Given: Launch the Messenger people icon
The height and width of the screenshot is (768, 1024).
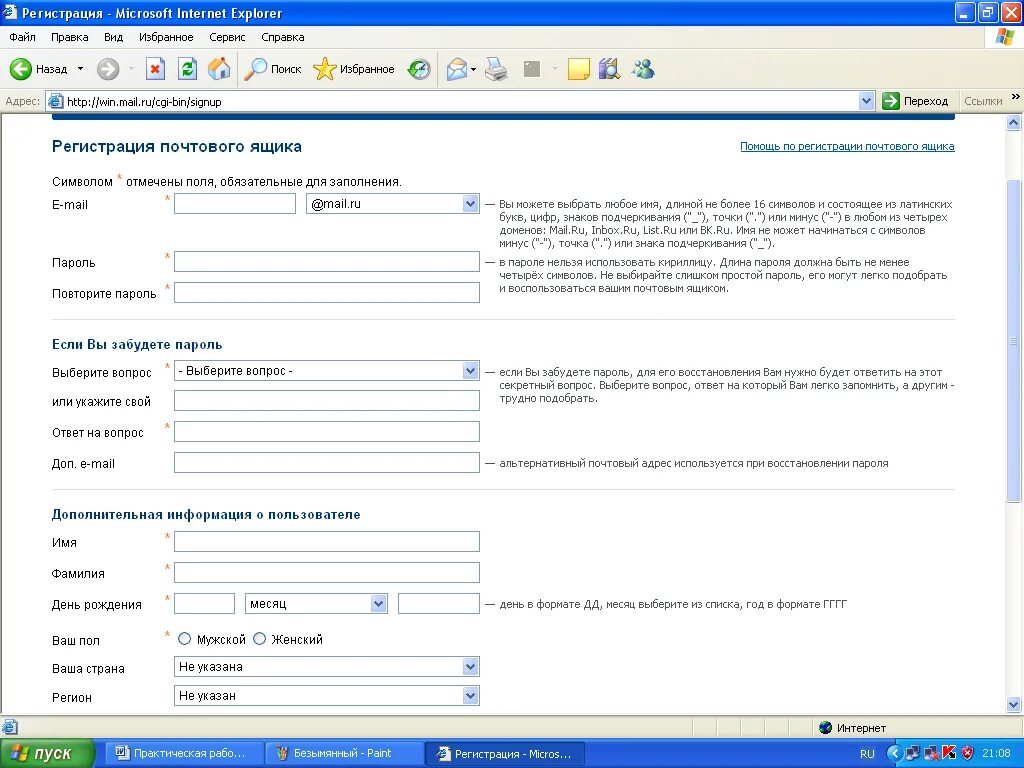Looking at the screenshot, I should (643, 69).
